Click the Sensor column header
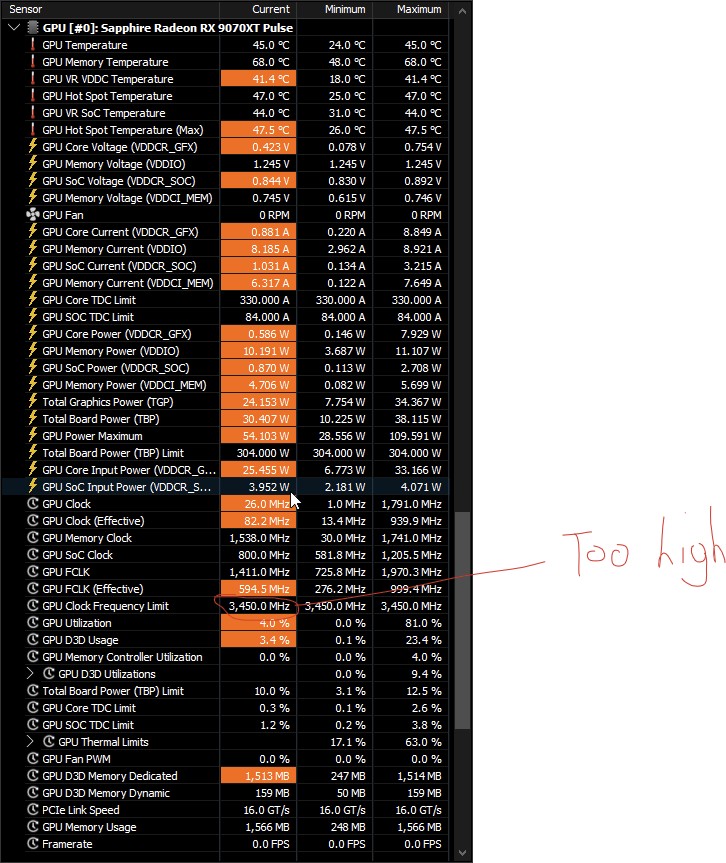The width and height of the screenshot is (726, 863). point(26,9)
